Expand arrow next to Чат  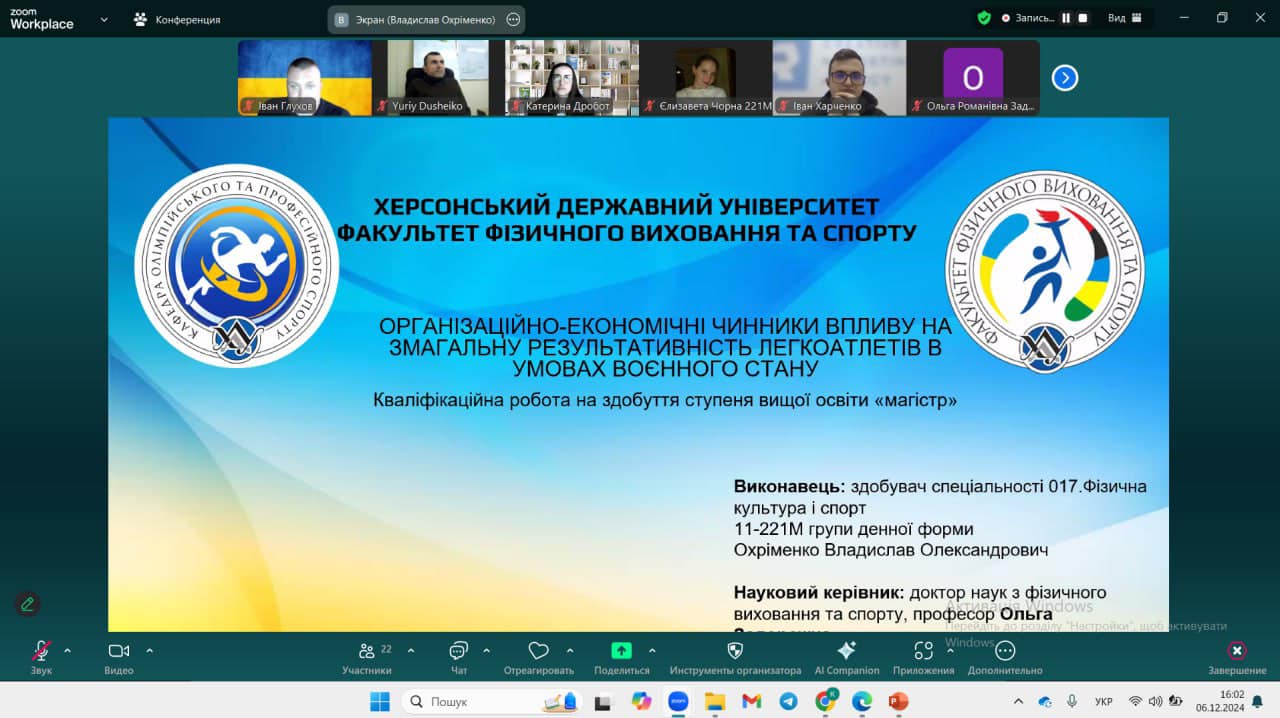tap(487, 650)
